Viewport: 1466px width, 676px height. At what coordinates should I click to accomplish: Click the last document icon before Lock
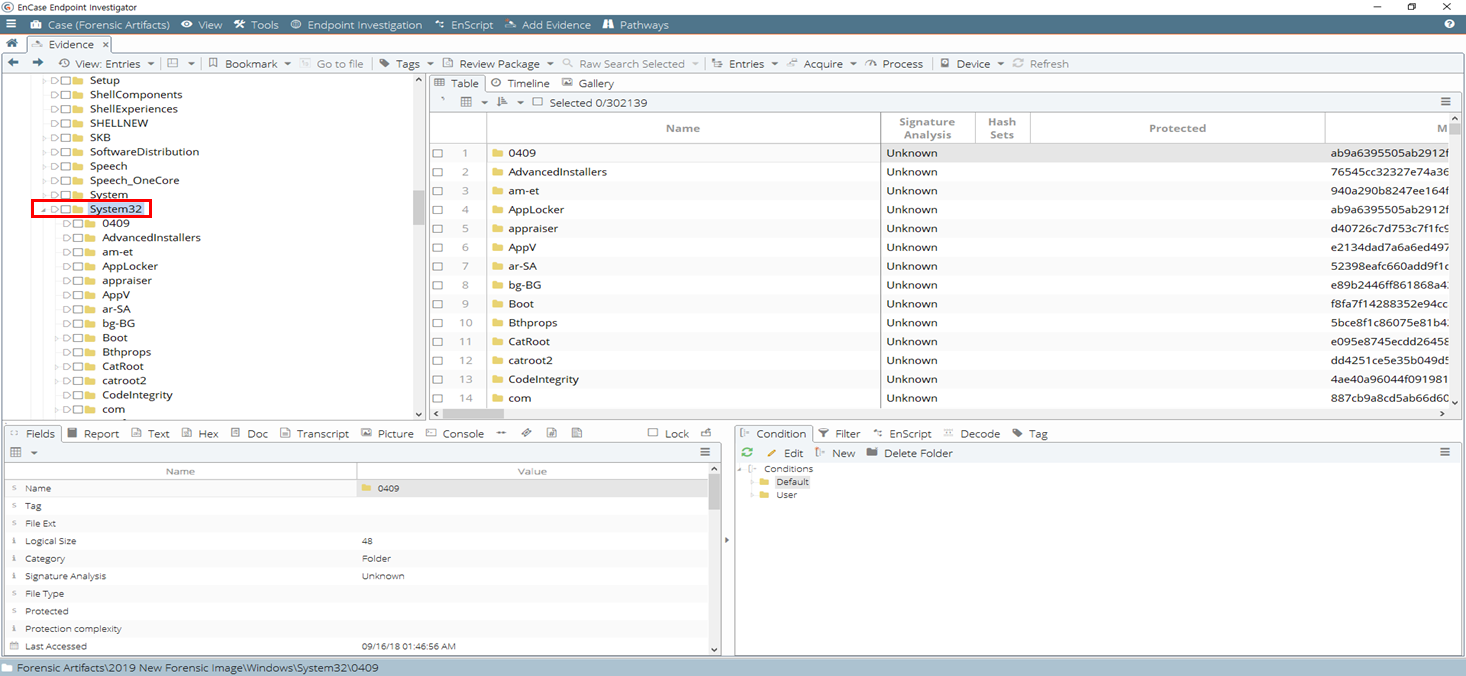coord(577,433)
